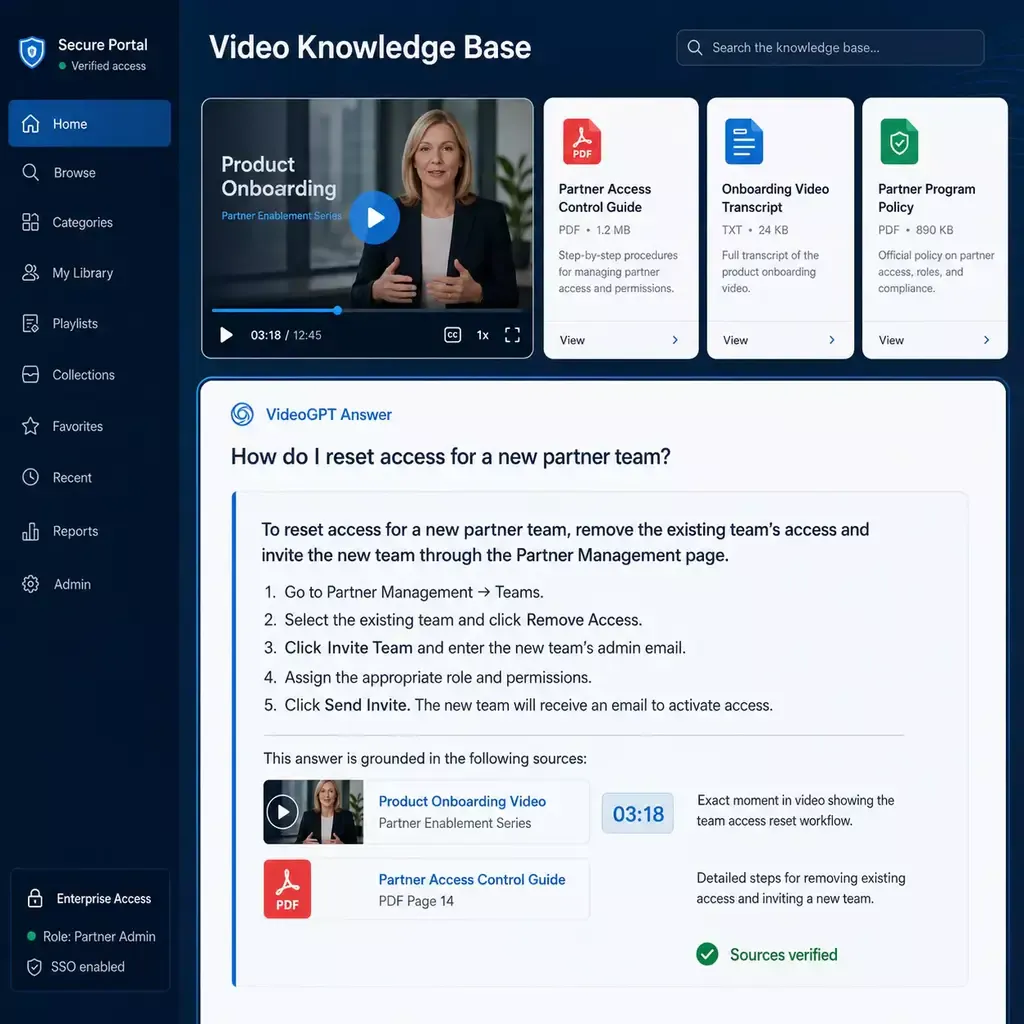This screenshot has width=1024, height=1024.
Task: Click the red PDF icon on Partner Access Control Guide card
Action: 582,141
